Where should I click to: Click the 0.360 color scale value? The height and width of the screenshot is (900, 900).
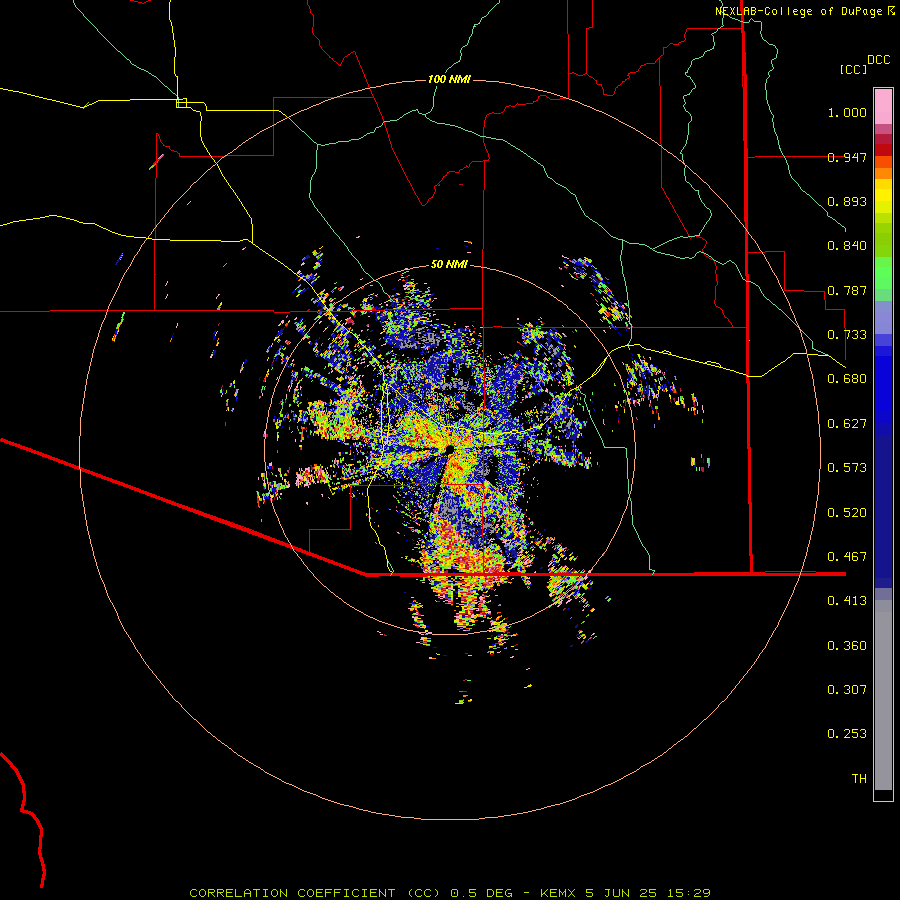847,646
